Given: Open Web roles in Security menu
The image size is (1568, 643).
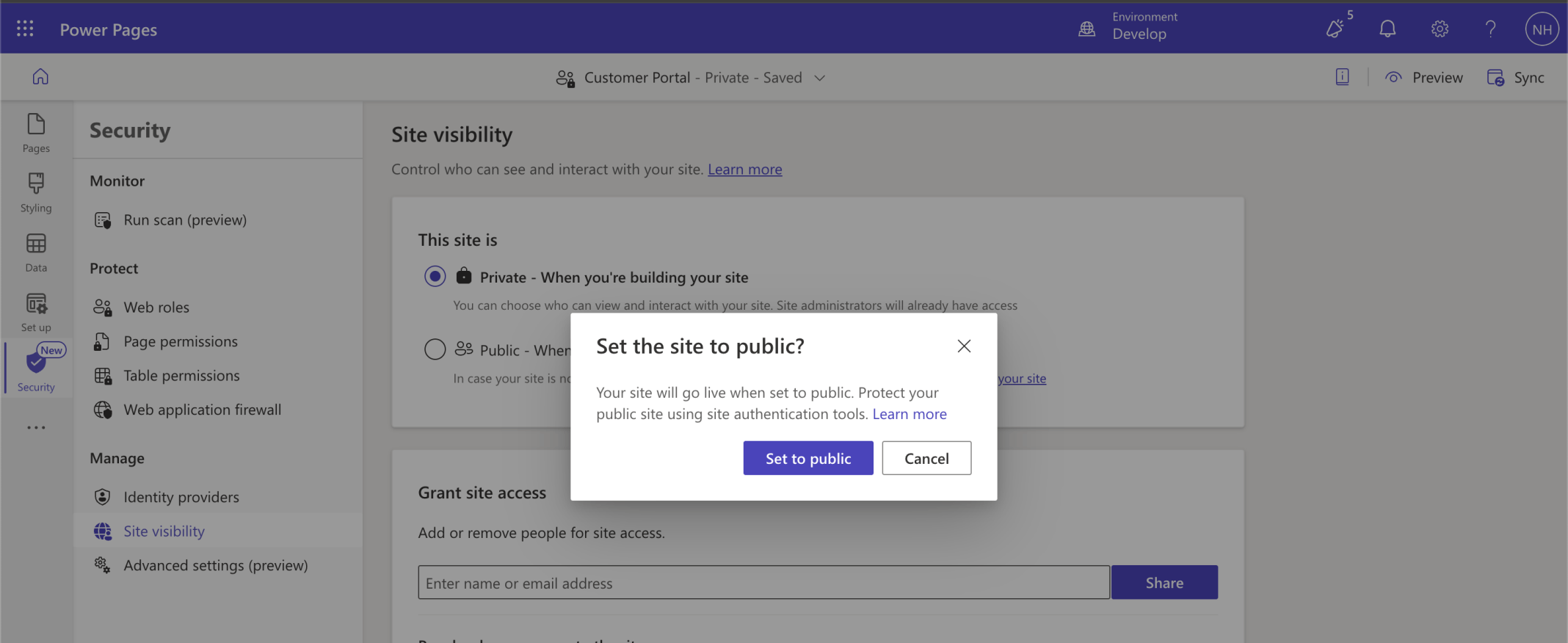Looking at the screenshot, I should click(x=156, y=308).
